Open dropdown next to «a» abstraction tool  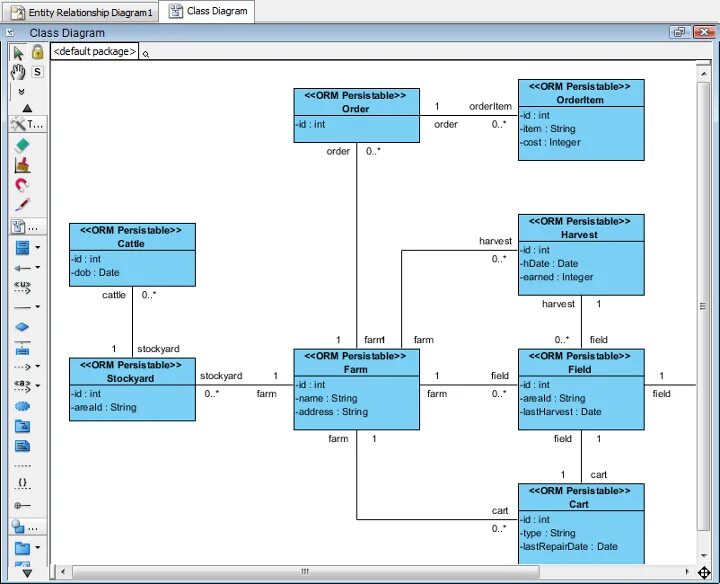click(x=38, y=386)
